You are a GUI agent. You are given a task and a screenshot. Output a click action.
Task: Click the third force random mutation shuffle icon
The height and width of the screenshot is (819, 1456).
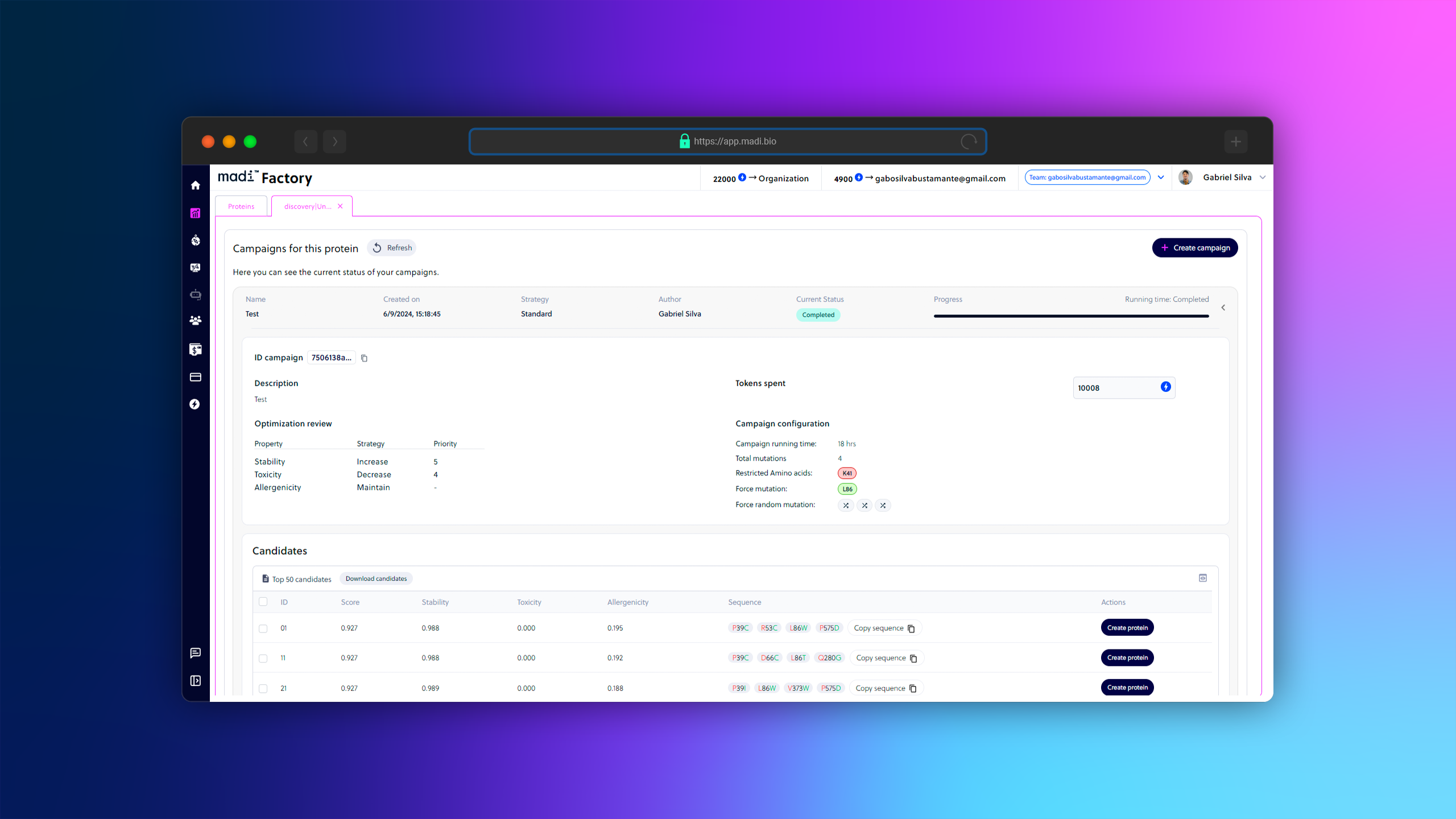coord(883,505)
